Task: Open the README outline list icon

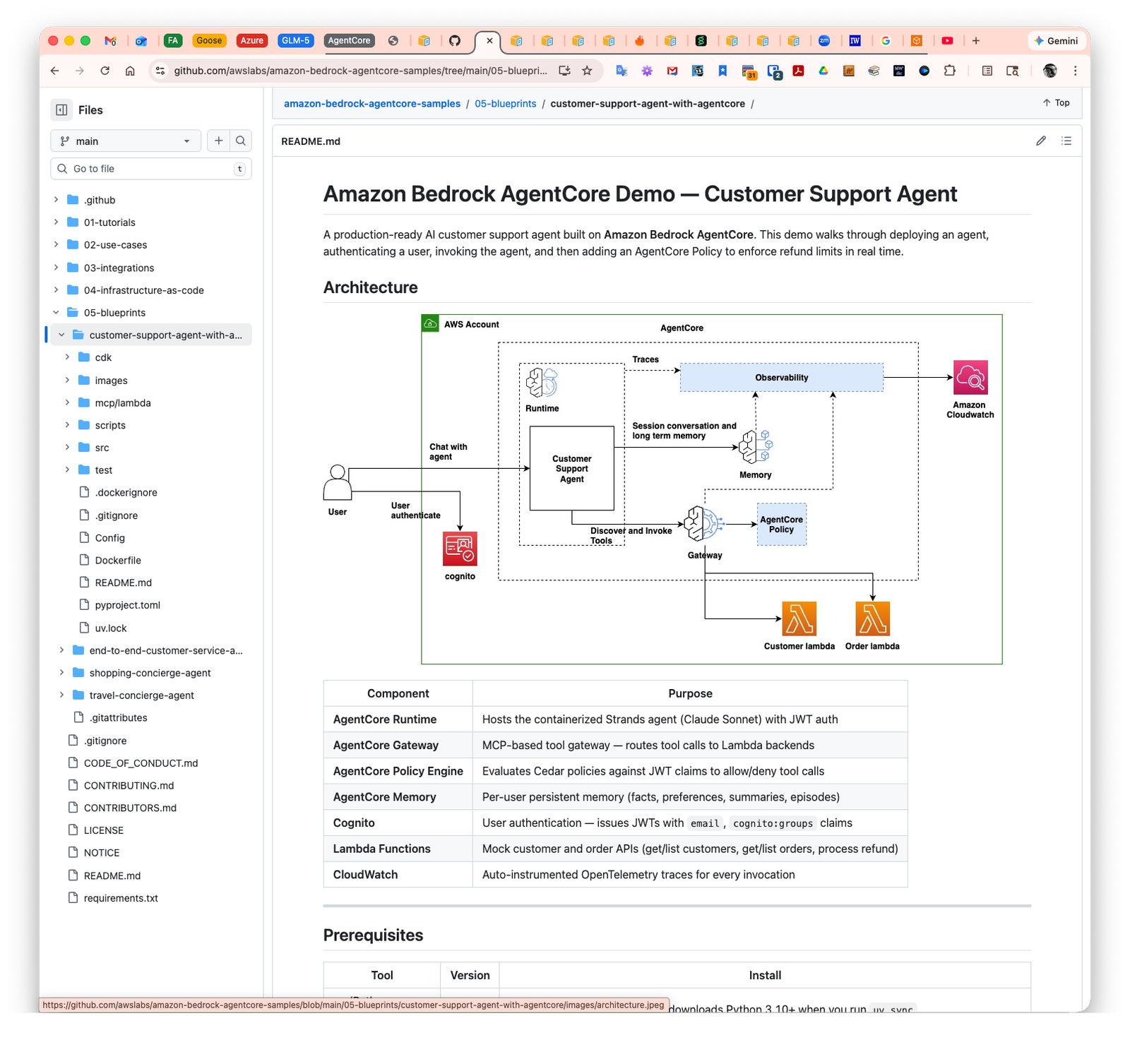Action: click(1066, 141)
